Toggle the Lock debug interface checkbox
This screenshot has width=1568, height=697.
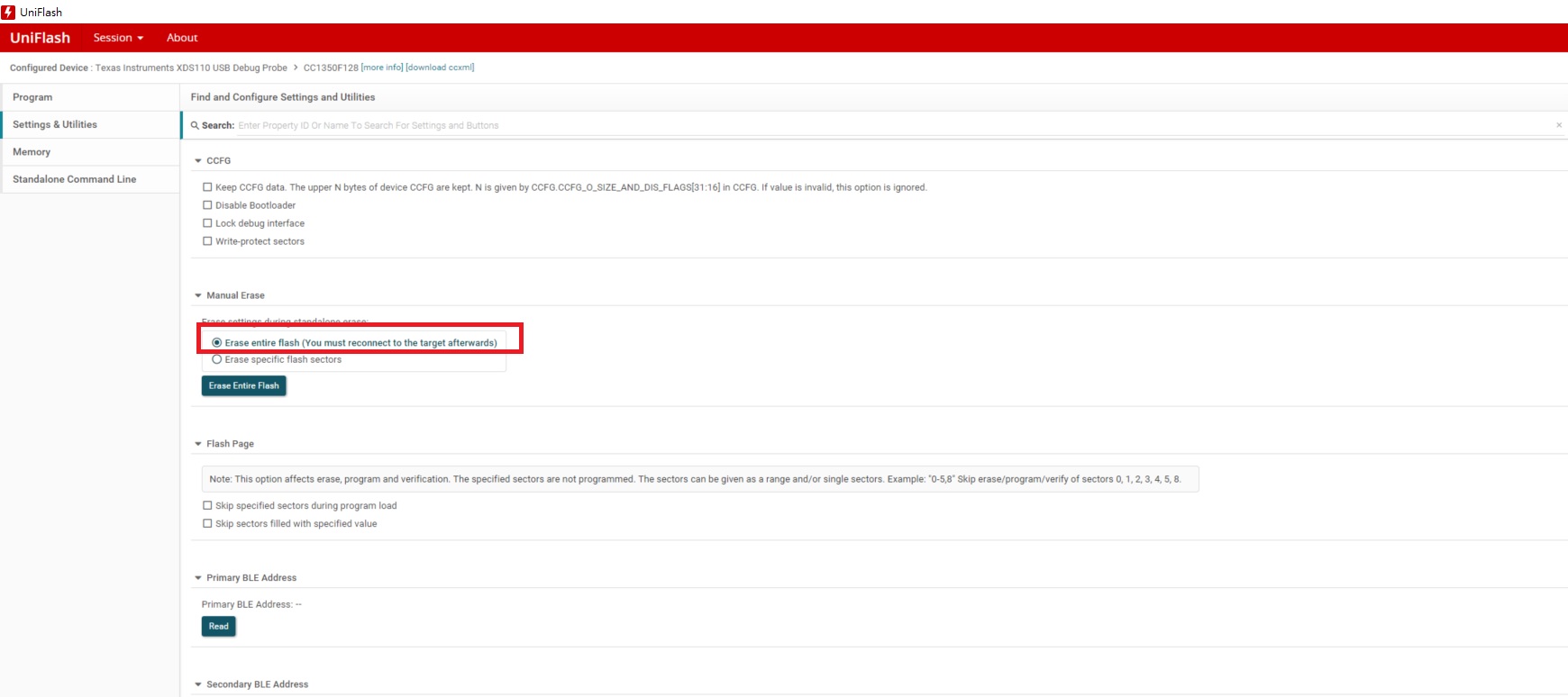point(207,223)
